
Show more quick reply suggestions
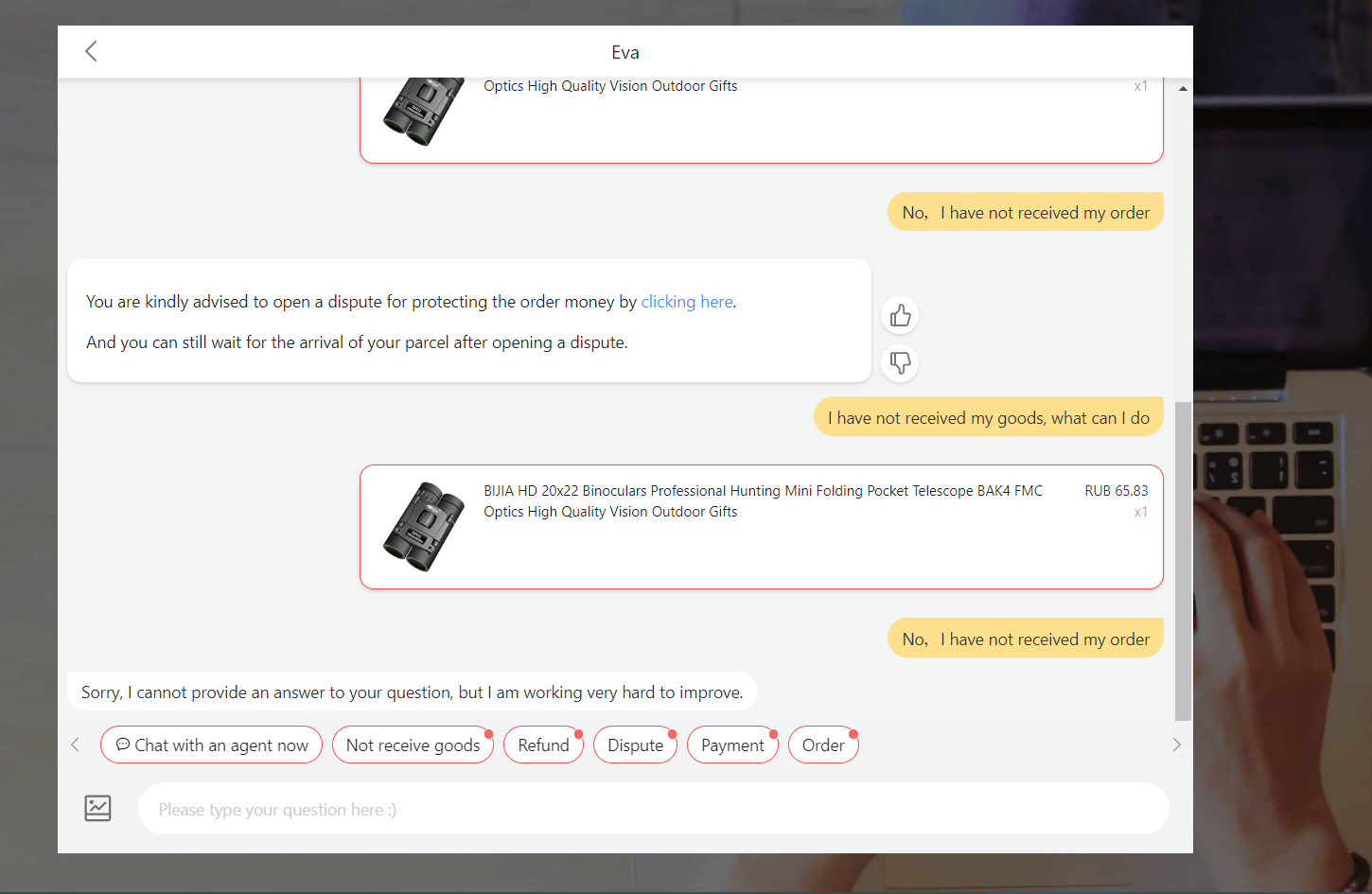click(1176, 745)
